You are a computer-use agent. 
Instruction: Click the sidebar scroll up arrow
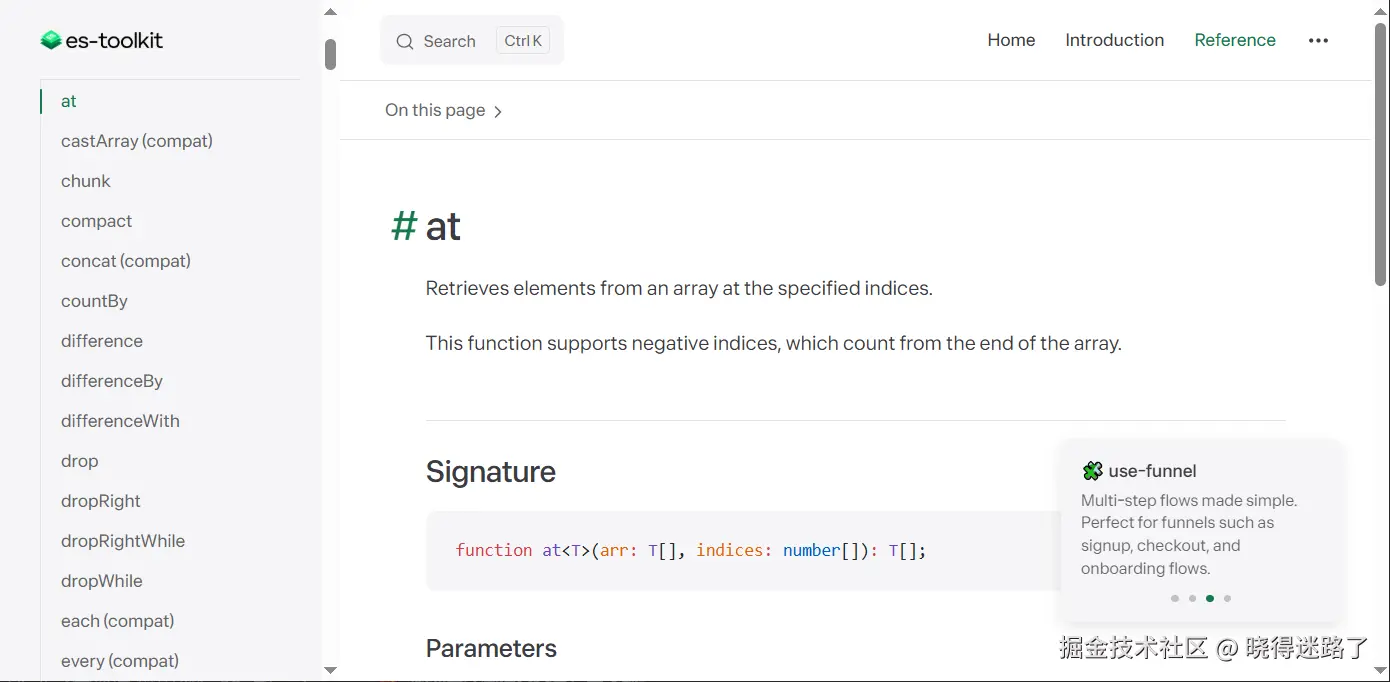(x=330, y=13)
